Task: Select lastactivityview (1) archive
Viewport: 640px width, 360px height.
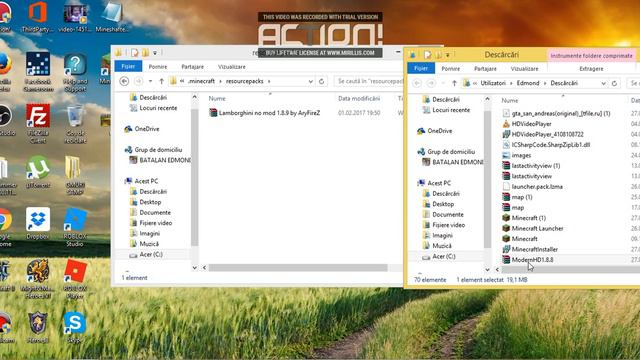Action: coord(531,166)
